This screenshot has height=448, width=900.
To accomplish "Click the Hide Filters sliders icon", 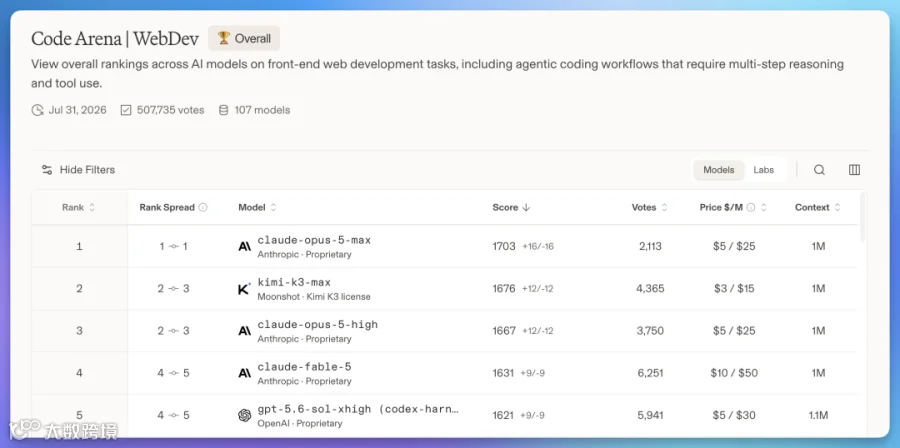I will pos(46,170).
